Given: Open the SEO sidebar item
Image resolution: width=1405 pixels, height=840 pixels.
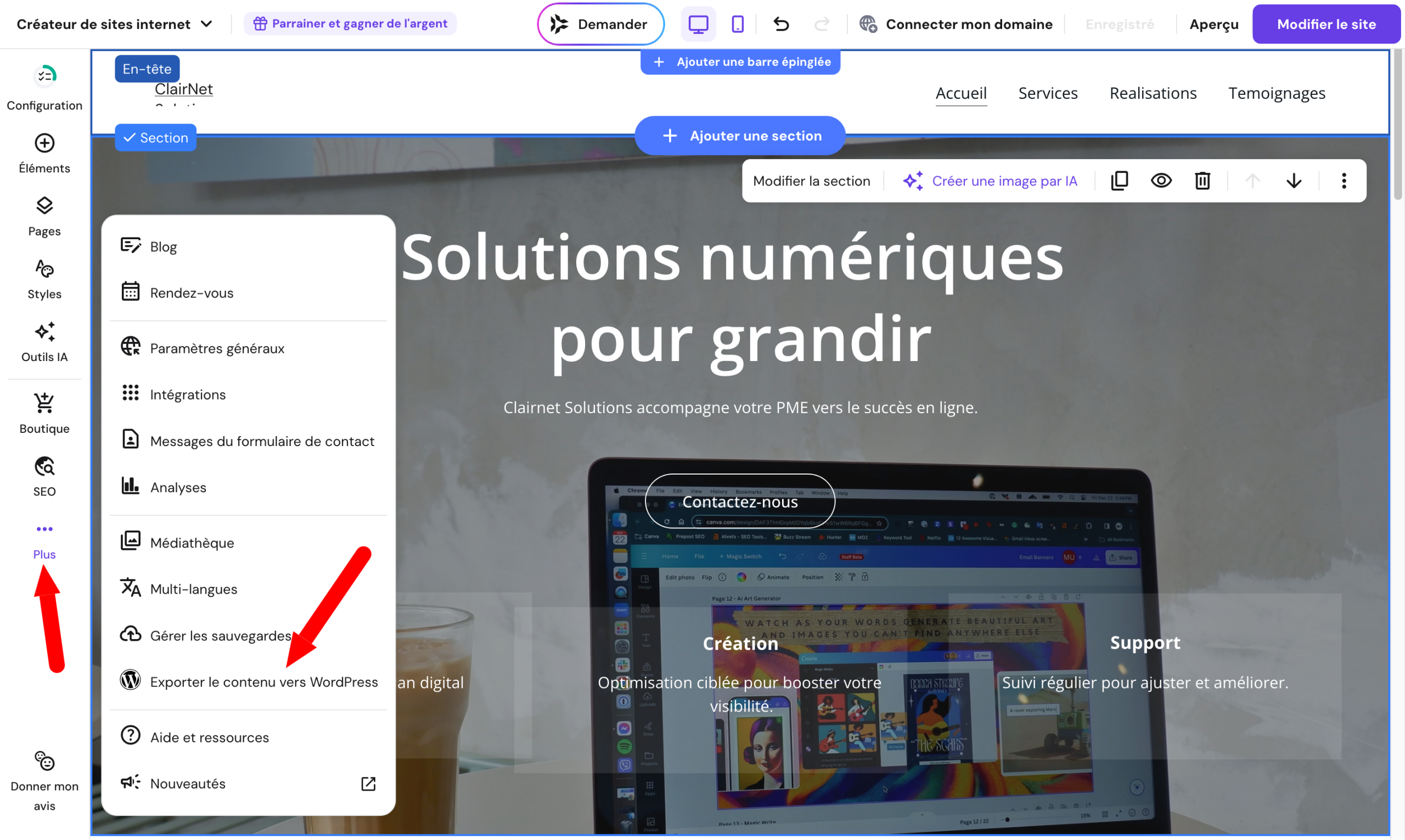Looking at the screenshot, I should coord(44,477).
